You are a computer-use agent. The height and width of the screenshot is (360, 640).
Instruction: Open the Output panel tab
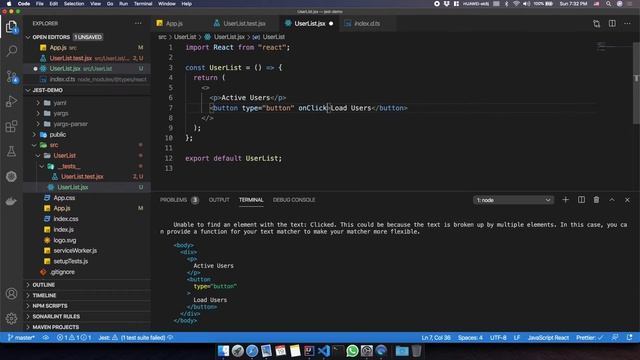219,200
